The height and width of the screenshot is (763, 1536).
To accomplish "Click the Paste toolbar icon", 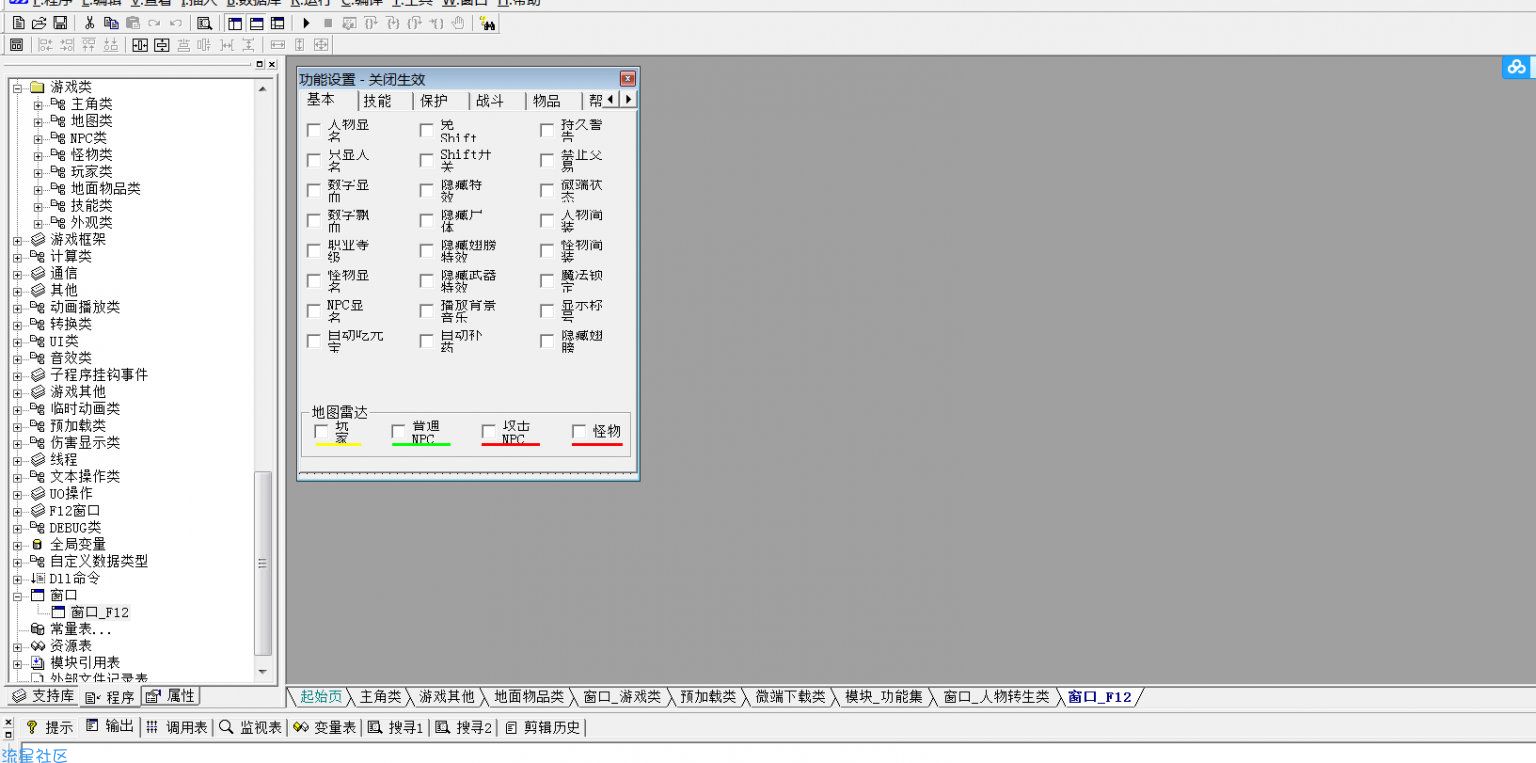I will 132,23.
